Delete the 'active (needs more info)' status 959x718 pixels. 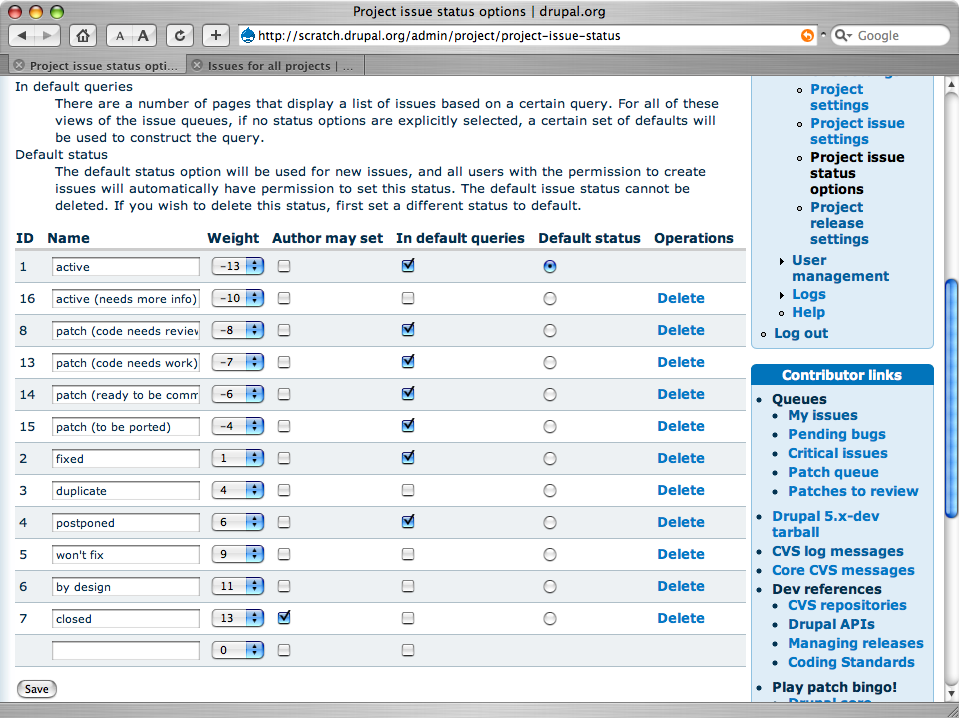(681, 298)
